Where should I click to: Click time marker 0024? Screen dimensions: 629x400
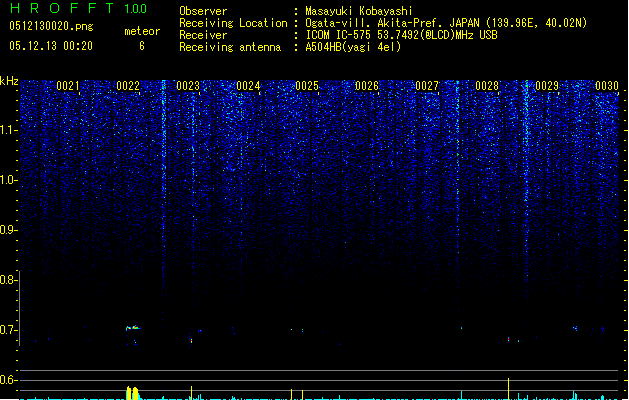(x=248, y=86)
